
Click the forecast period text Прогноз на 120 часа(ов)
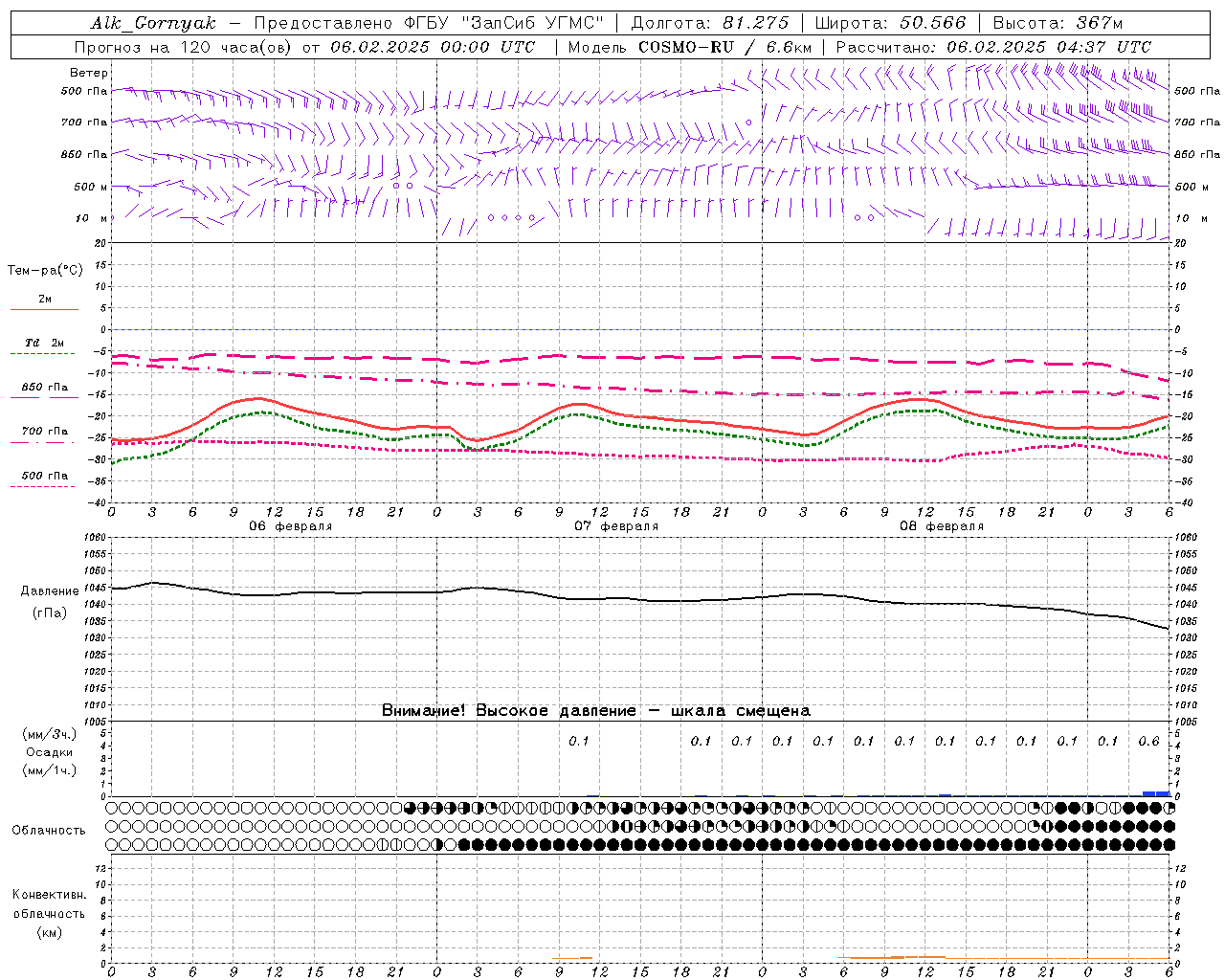(x=185, y=47)
